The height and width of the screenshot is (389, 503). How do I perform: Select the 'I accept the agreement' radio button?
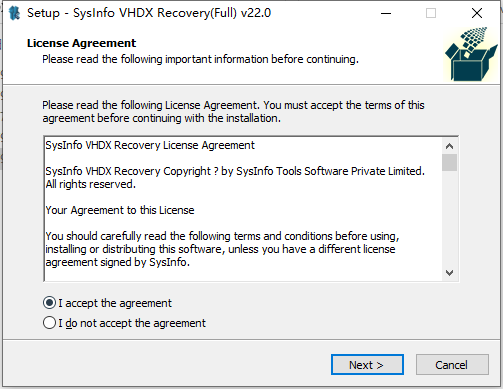[x=49, y=303]
